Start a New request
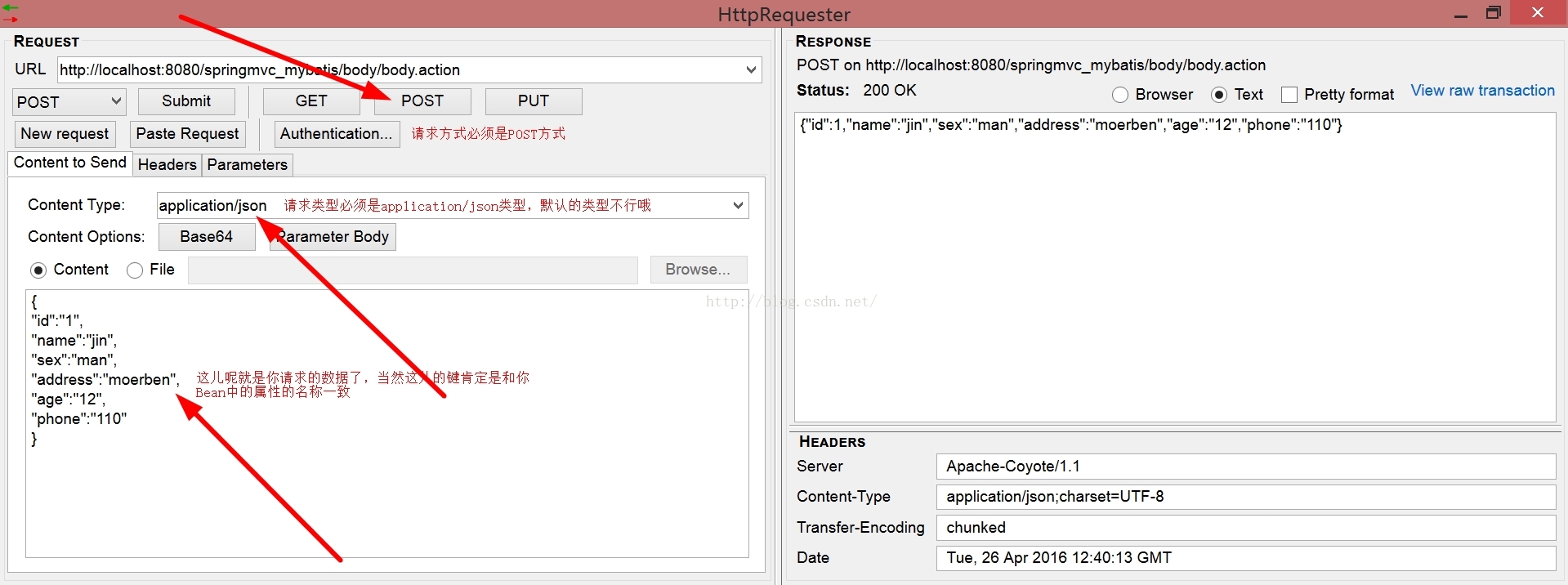 coord(65,134)
